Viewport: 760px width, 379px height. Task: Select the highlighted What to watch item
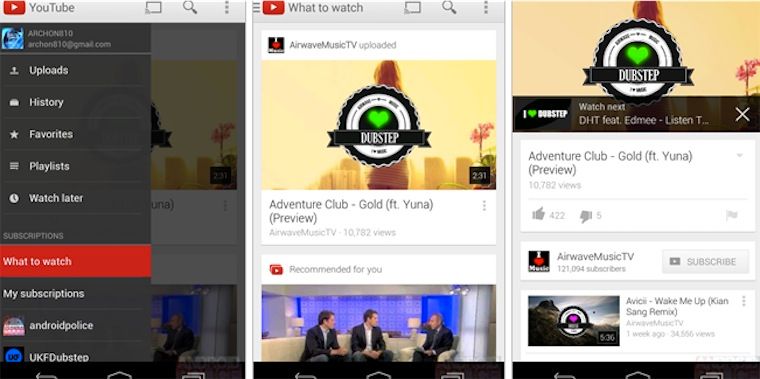(x=75, y=261)
